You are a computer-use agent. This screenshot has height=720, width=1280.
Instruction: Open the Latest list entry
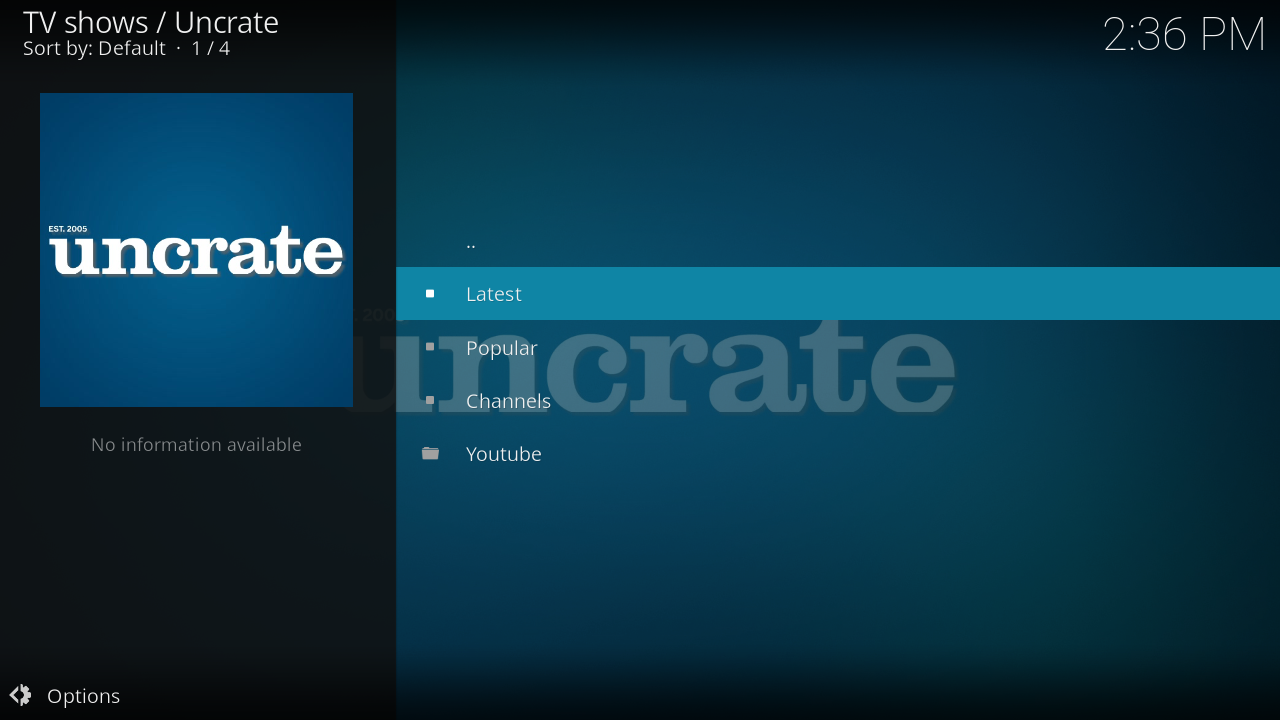tap(494, 294)
